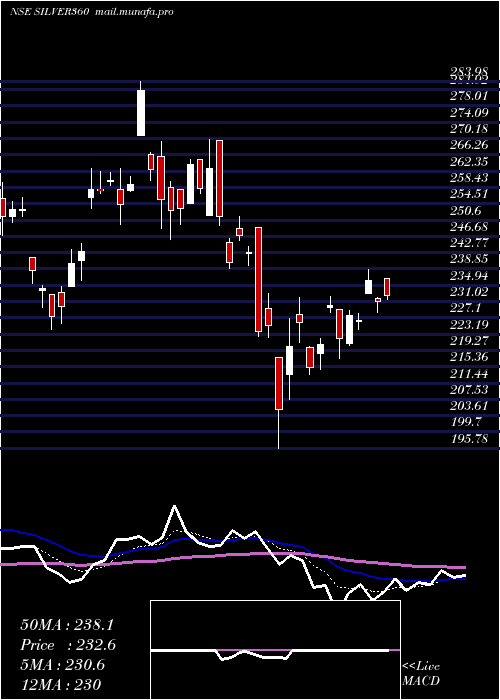Click the 231.02 price axis label
The image size is (500, 700).
point(469,292)
